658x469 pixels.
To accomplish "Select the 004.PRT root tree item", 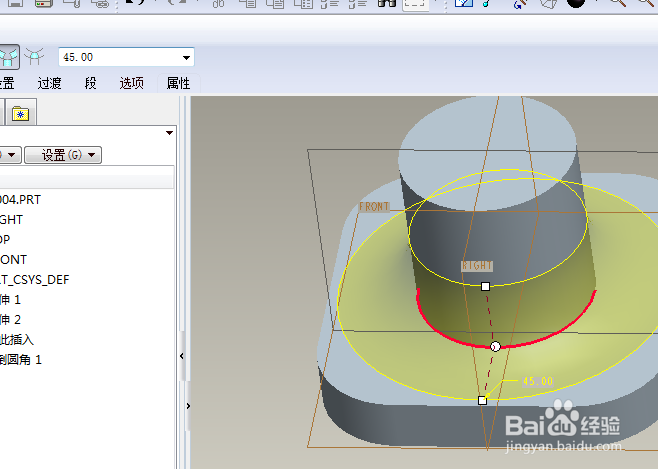I will coord(20,200).
